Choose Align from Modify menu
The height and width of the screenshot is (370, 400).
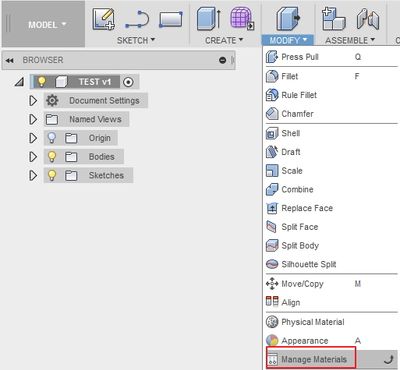[x=332, y=302]
